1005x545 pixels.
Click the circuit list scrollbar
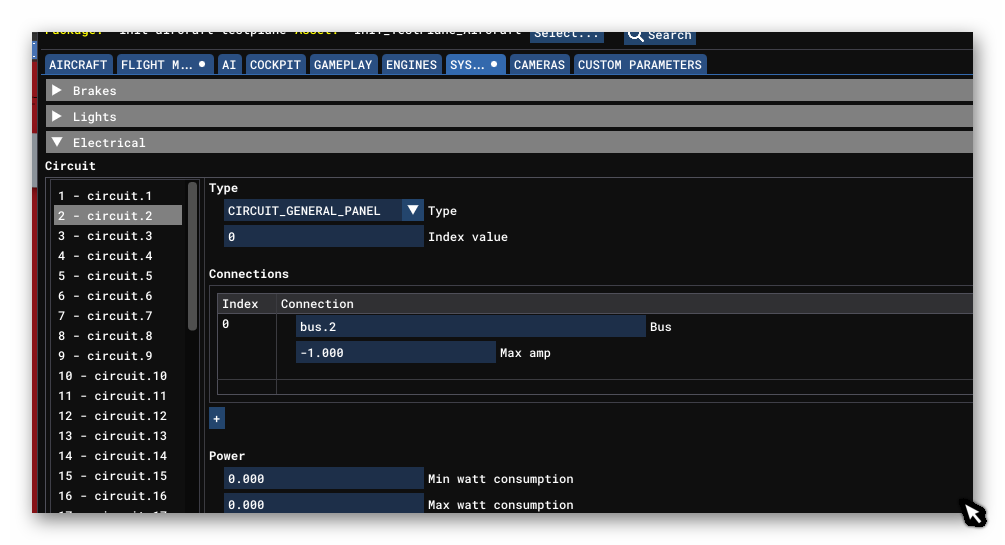tap(192, 256)
